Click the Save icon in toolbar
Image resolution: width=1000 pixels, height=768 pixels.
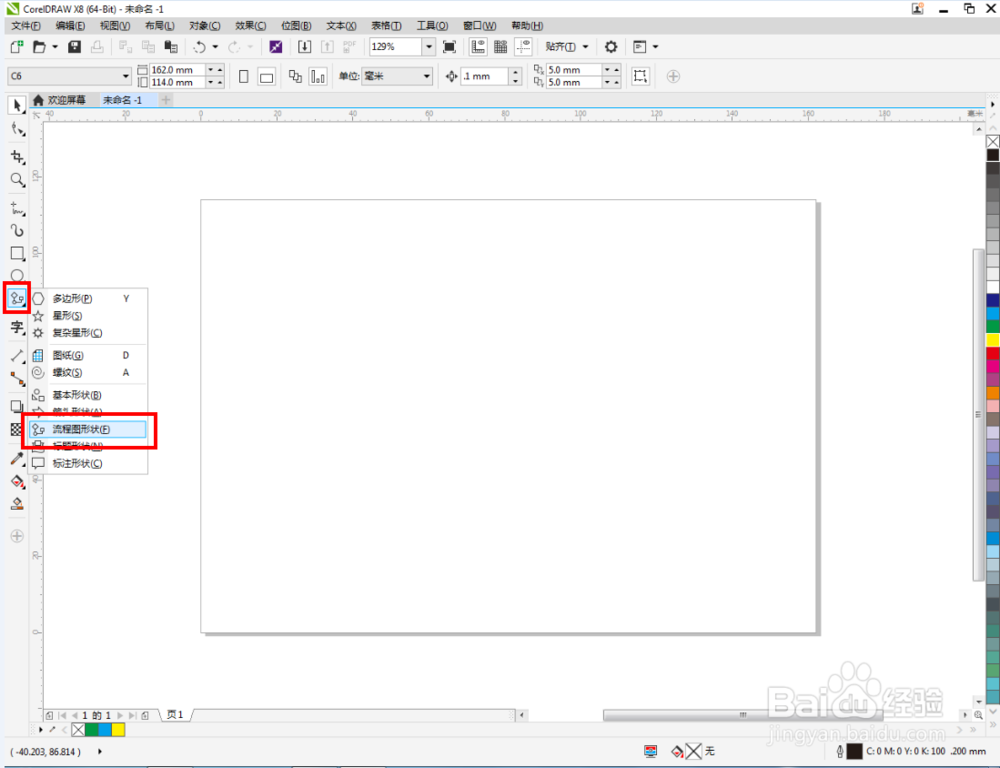(x=75, y=47)
